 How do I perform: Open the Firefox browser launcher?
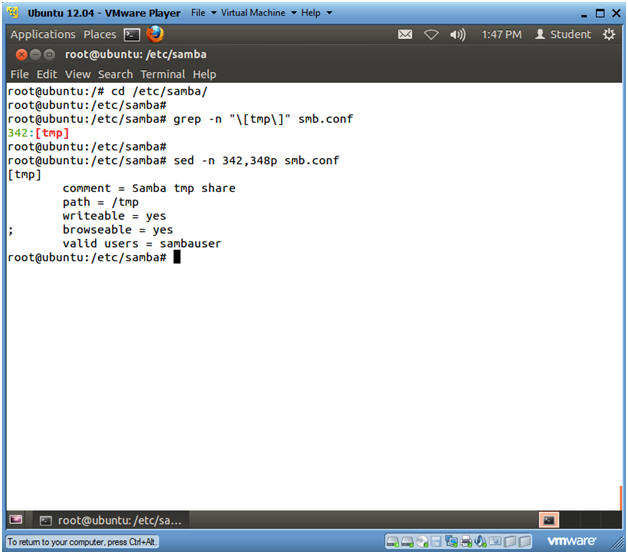pyautogui.click(x=155, y=34)
